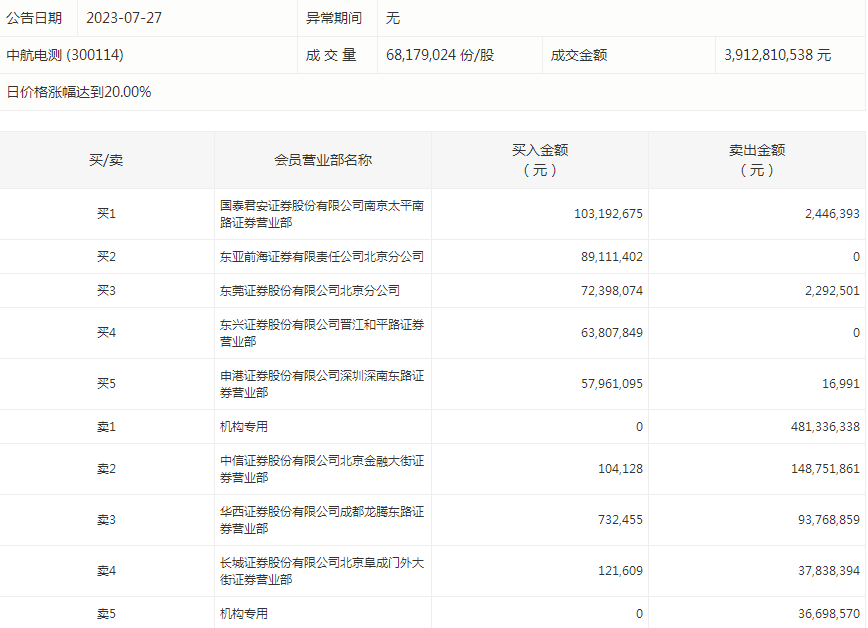
Task: Select buy amount 63,807,849 for 买4
Action: (x=608, y=333)
